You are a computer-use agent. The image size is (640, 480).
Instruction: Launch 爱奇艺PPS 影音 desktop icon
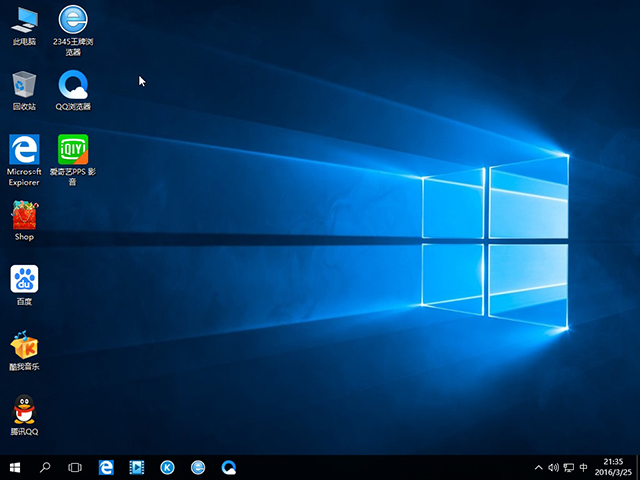(73, 151)
